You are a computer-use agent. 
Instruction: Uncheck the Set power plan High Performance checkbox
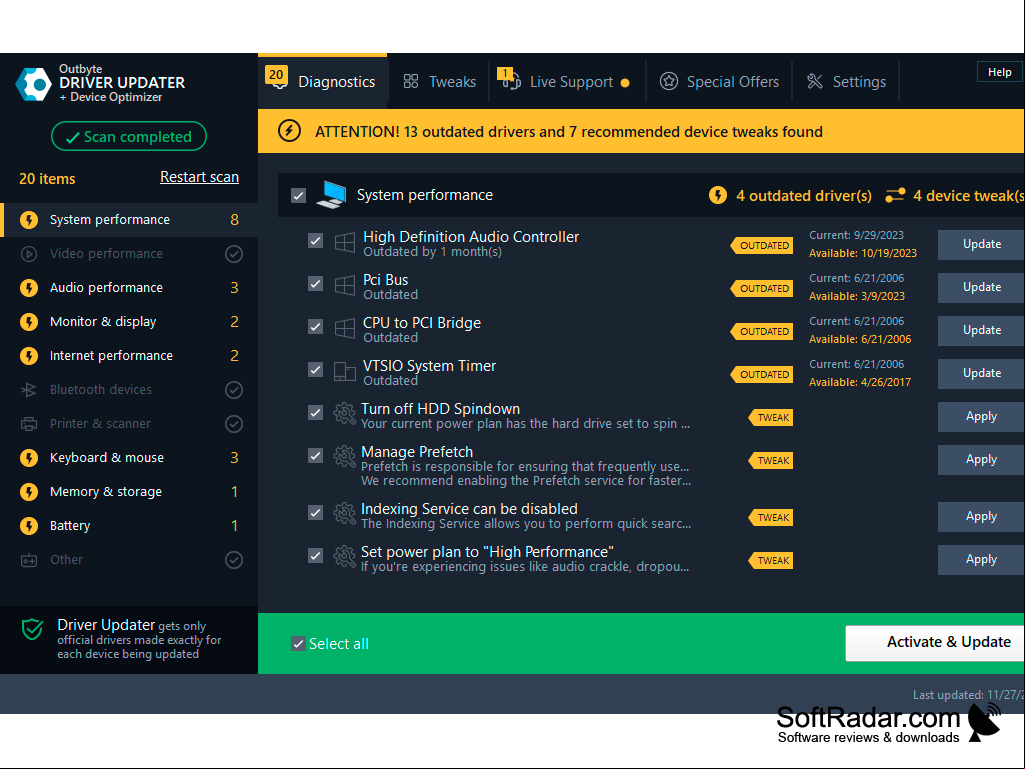tap(315, 556)
